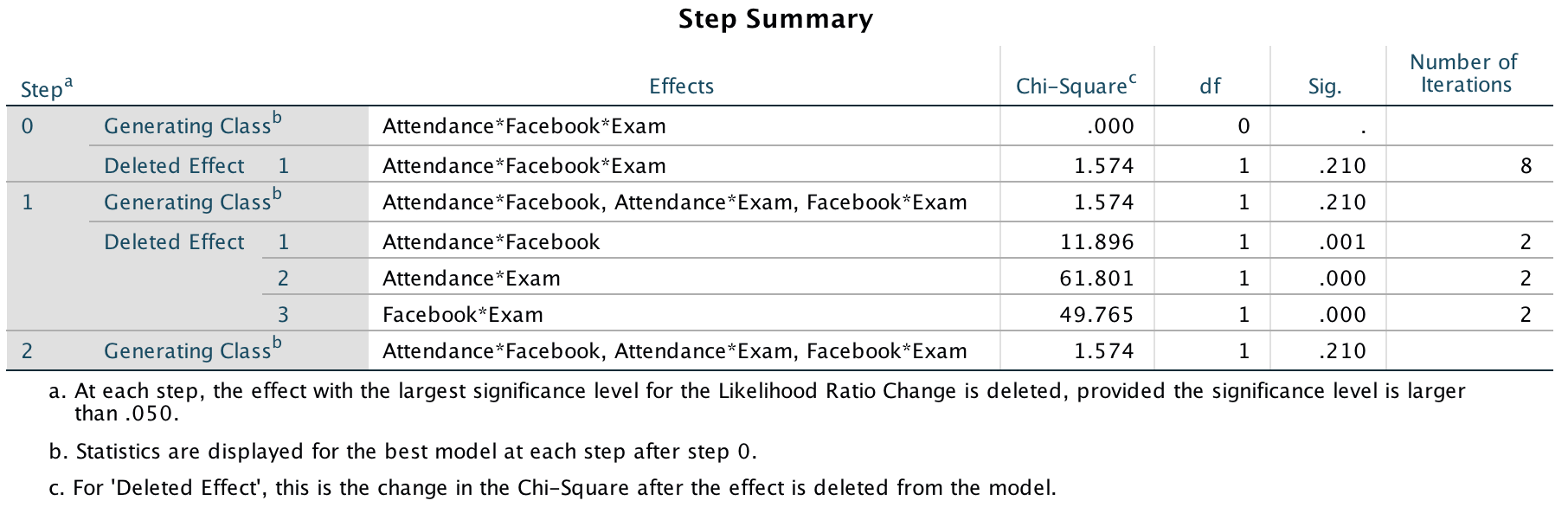Viewport: 1568px width, 507px height.
Task: Click footnote b about best model statistics
Action: point(415,452)
